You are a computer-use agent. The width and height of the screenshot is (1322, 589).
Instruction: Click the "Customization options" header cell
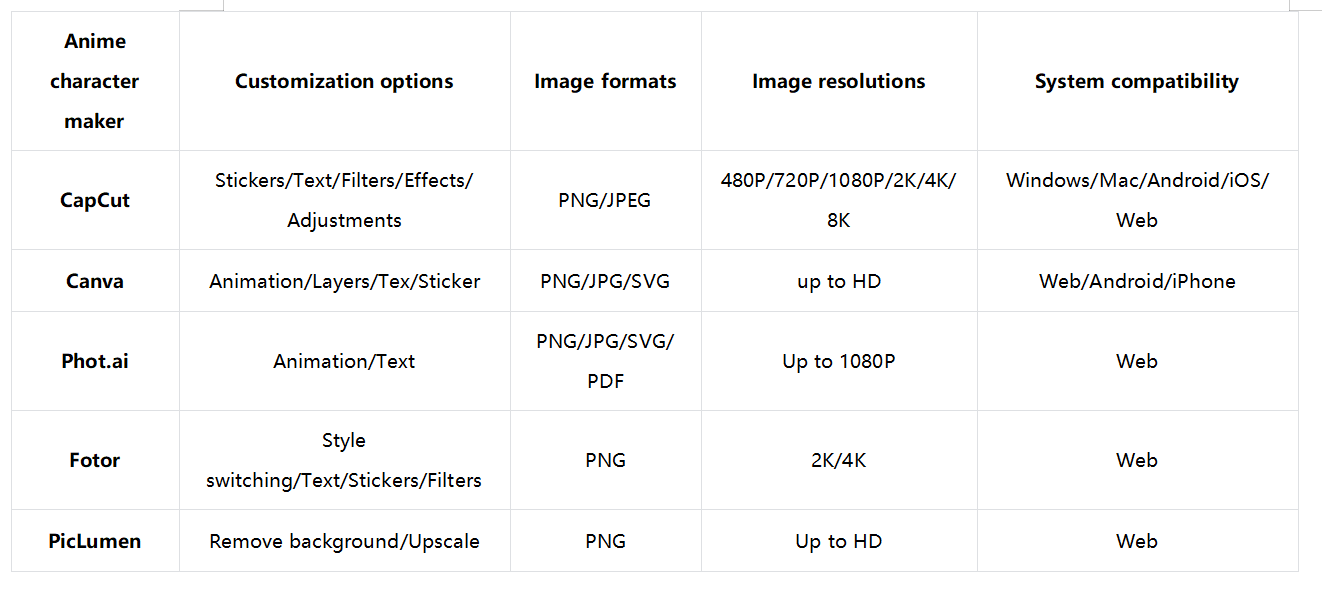344,81
